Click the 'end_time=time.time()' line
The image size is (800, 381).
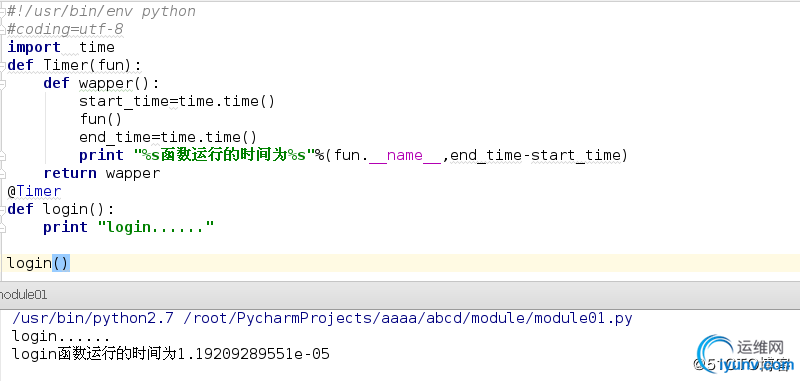[168, 137]
